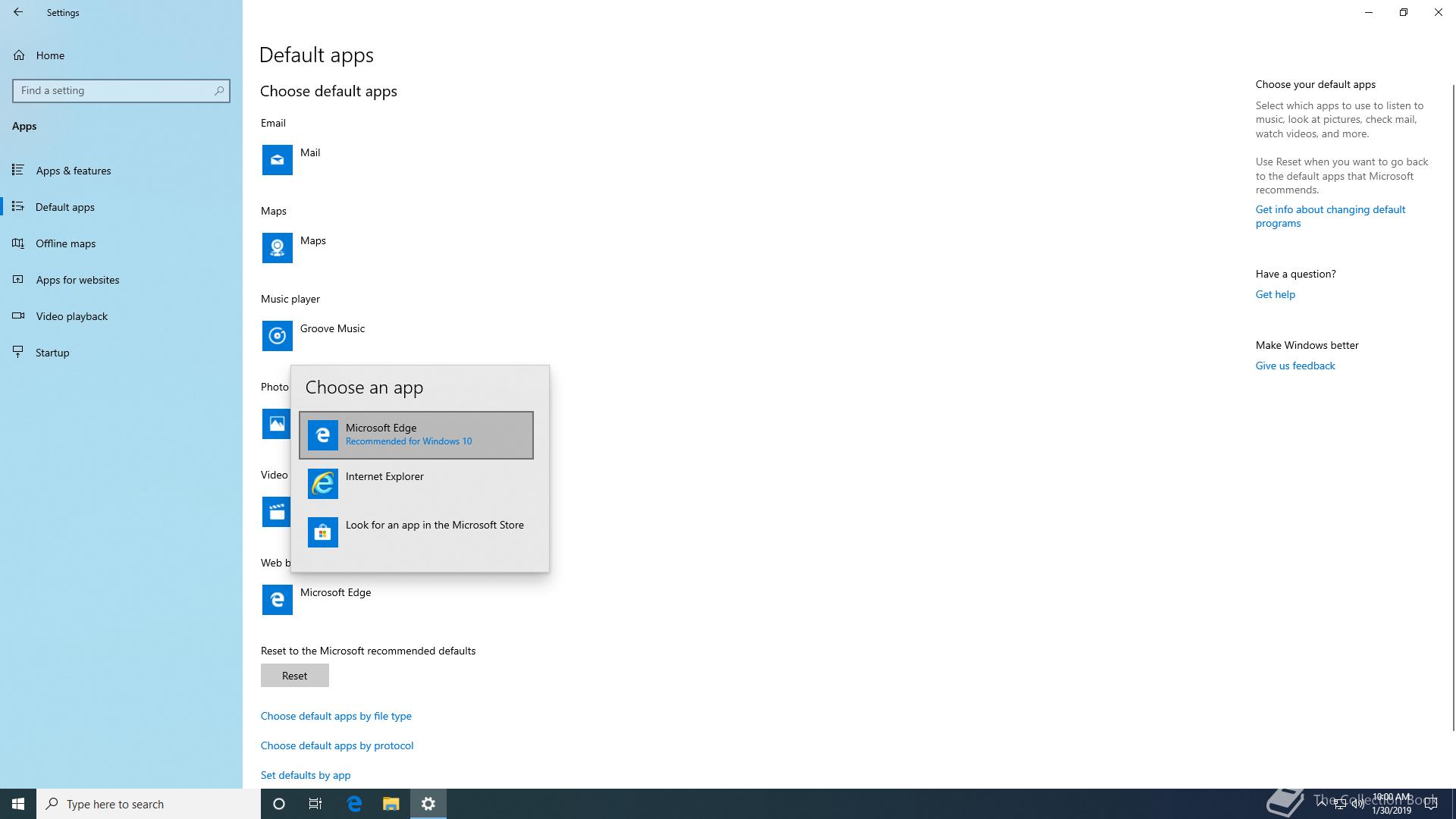1456x819 pixels.
Task: Launch Microsoft Edge from the taskbar
Action: pyautogui.click(x=354, y=804)
